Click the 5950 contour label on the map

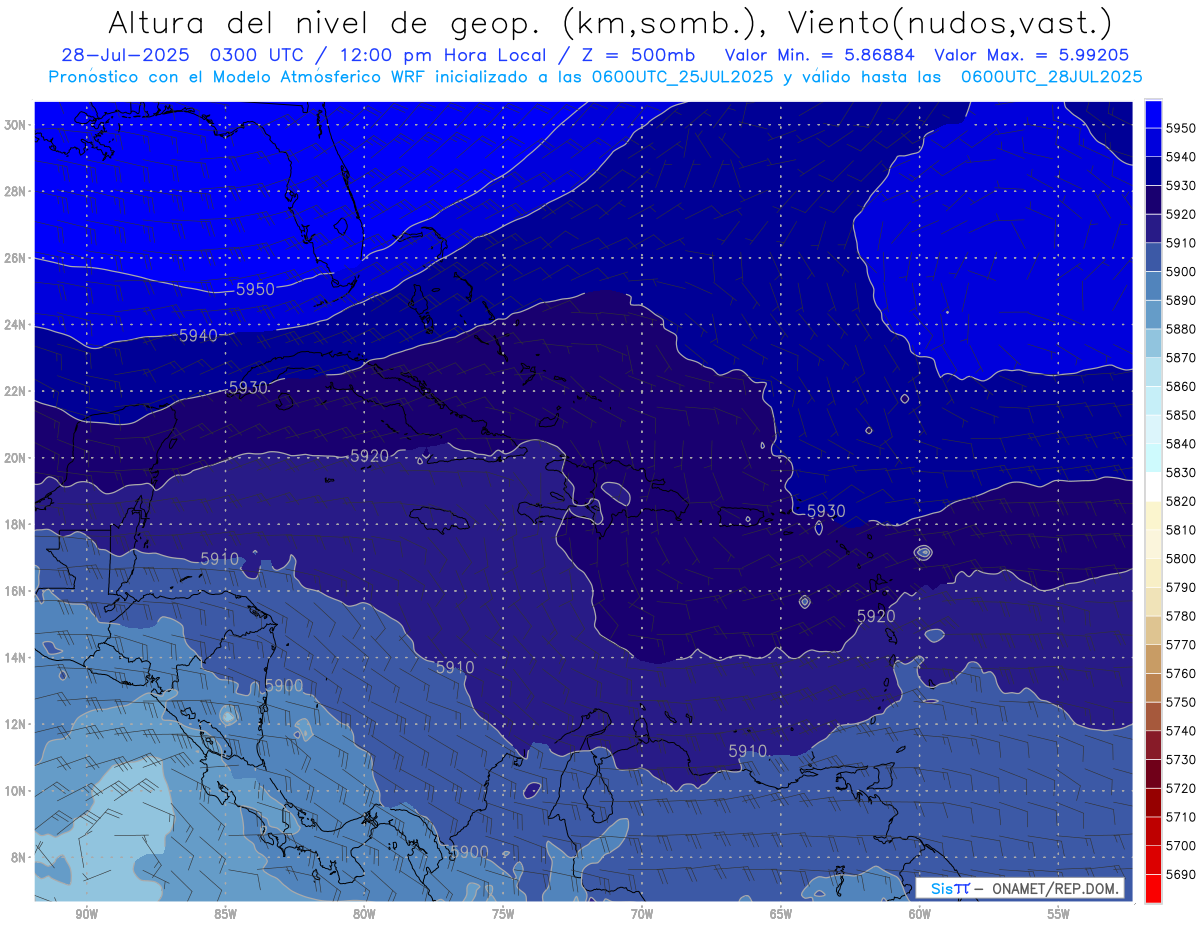coord(255,289)
